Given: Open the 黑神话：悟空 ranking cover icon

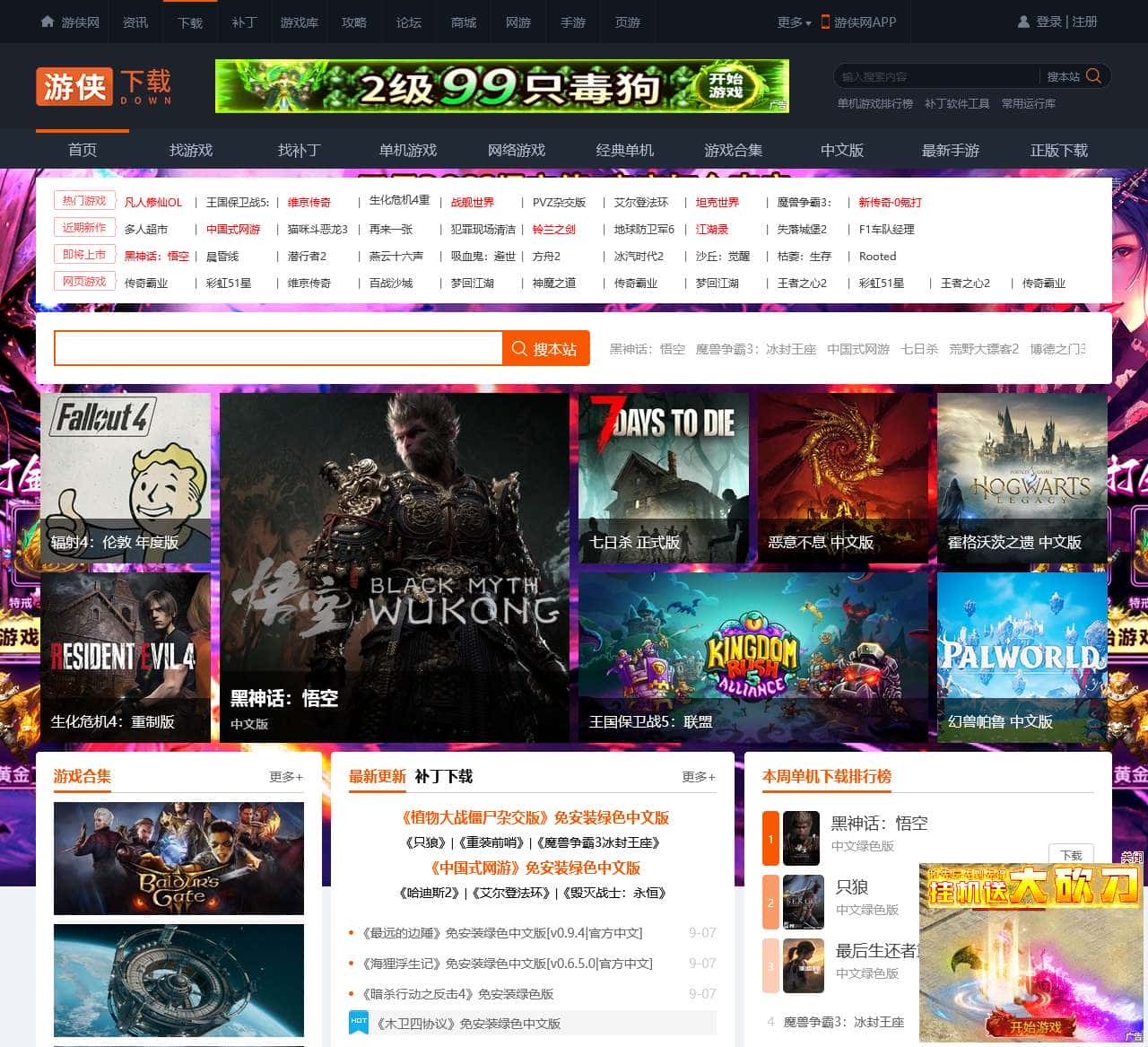Looking at the screenshot, I should [802, 838].
